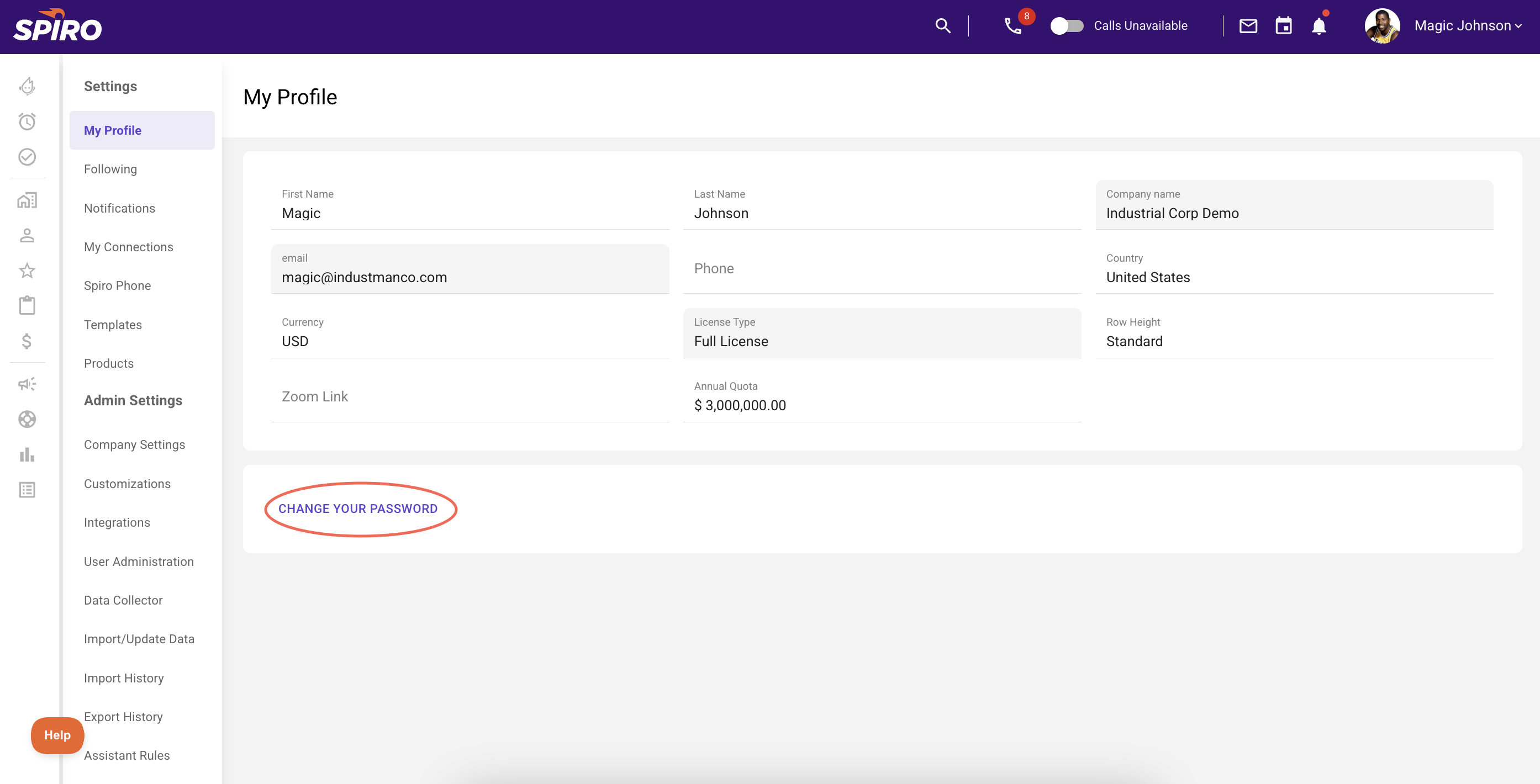
Task: Click the Zoom Link input field
Action: pos(470,397)
